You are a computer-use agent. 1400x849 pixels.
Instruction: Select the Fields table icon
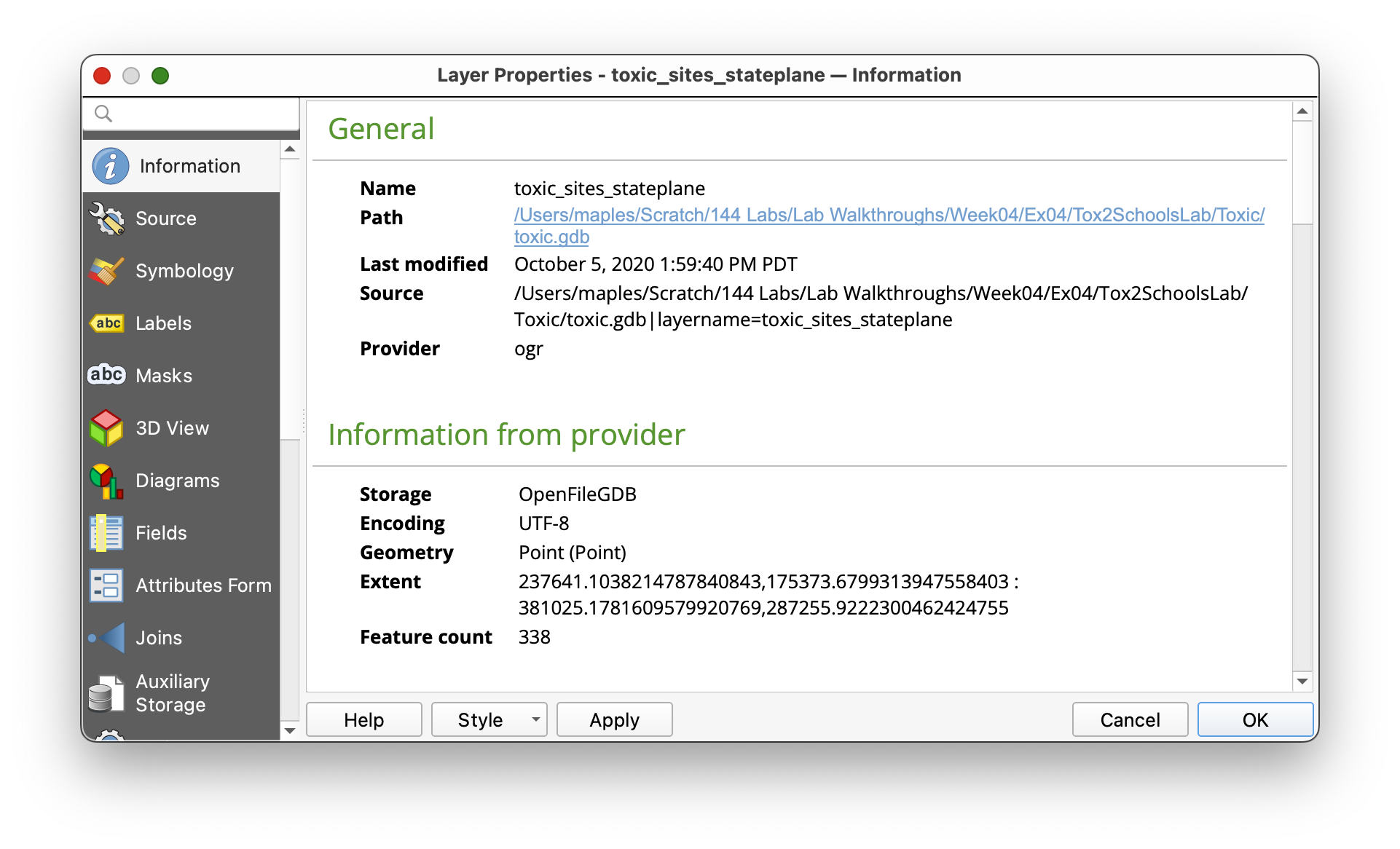click(x=107, y=533)
